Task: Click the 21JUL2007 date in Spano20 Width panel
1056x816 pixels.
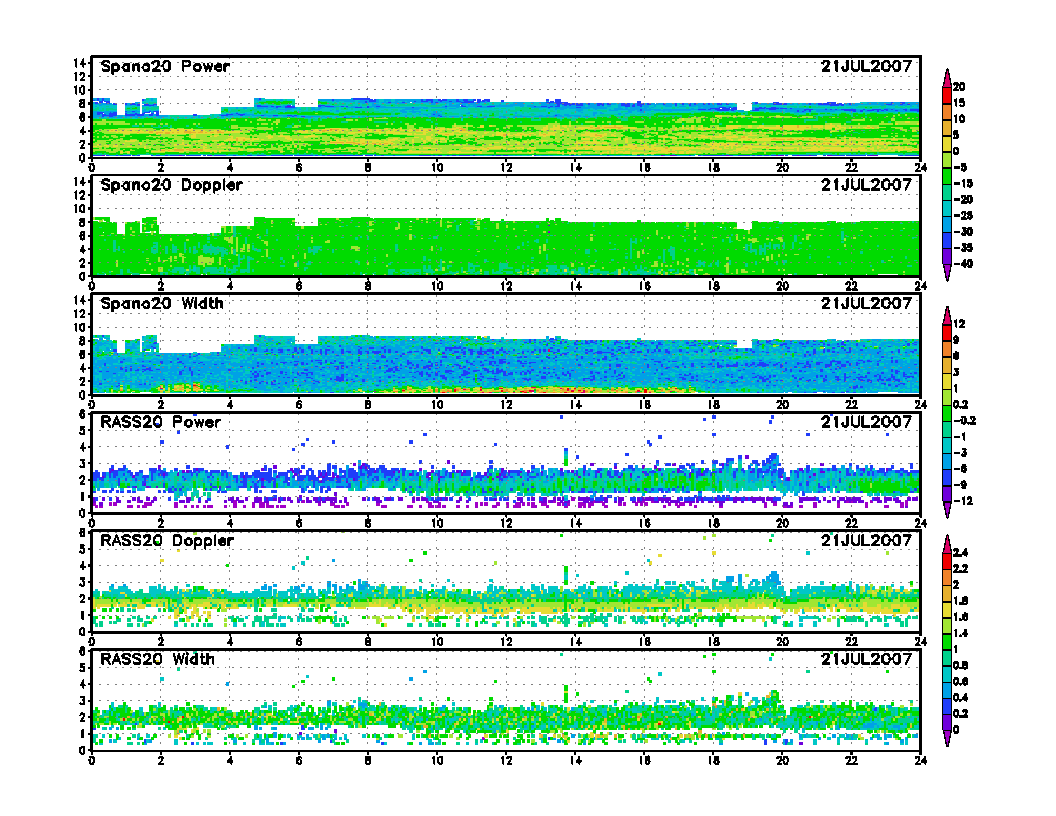Action: pos(866,304)
